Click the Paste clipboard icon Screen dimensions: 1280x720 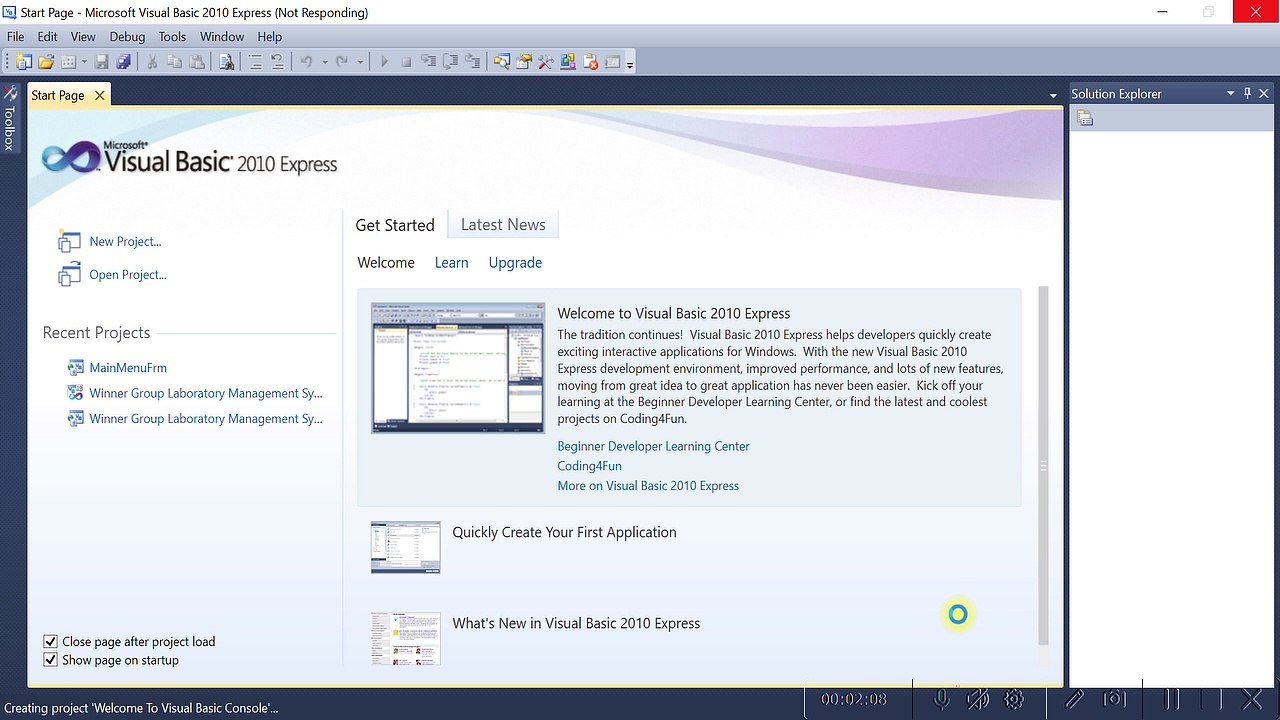click(197, 62)
